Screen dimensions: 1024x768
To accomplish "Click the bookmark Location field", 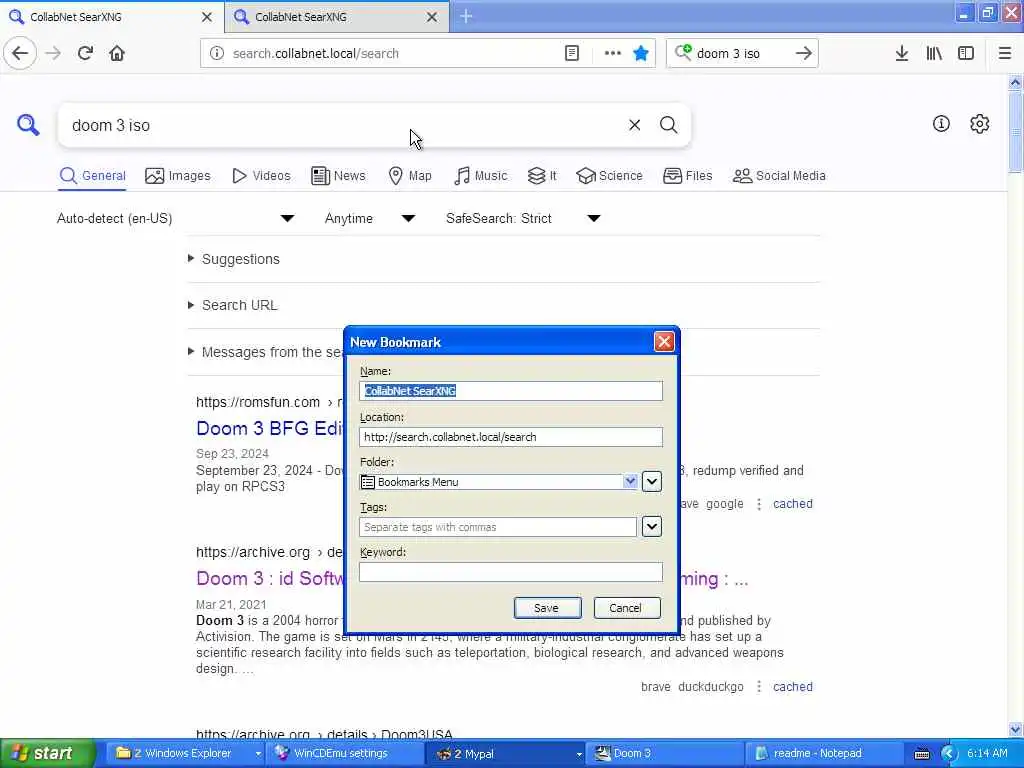I will pyautogui.click(x=511, y=437).
